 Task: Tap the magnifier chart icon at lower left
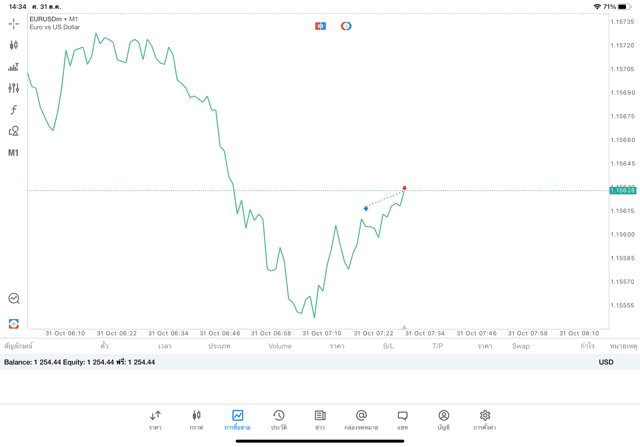tap(13, 298)
